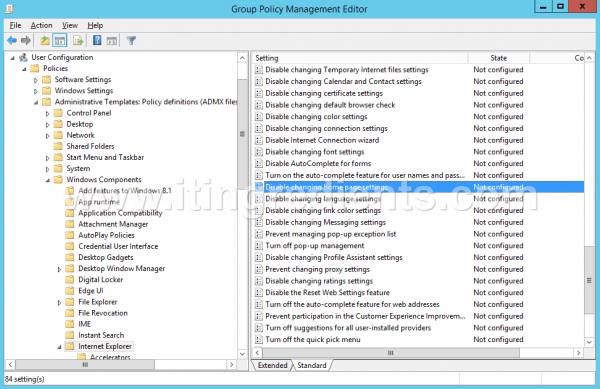Click the Forward arrow toolbar icon
Image resolution: width=600 pixels, height=389 pixels.
click(26, 40)
